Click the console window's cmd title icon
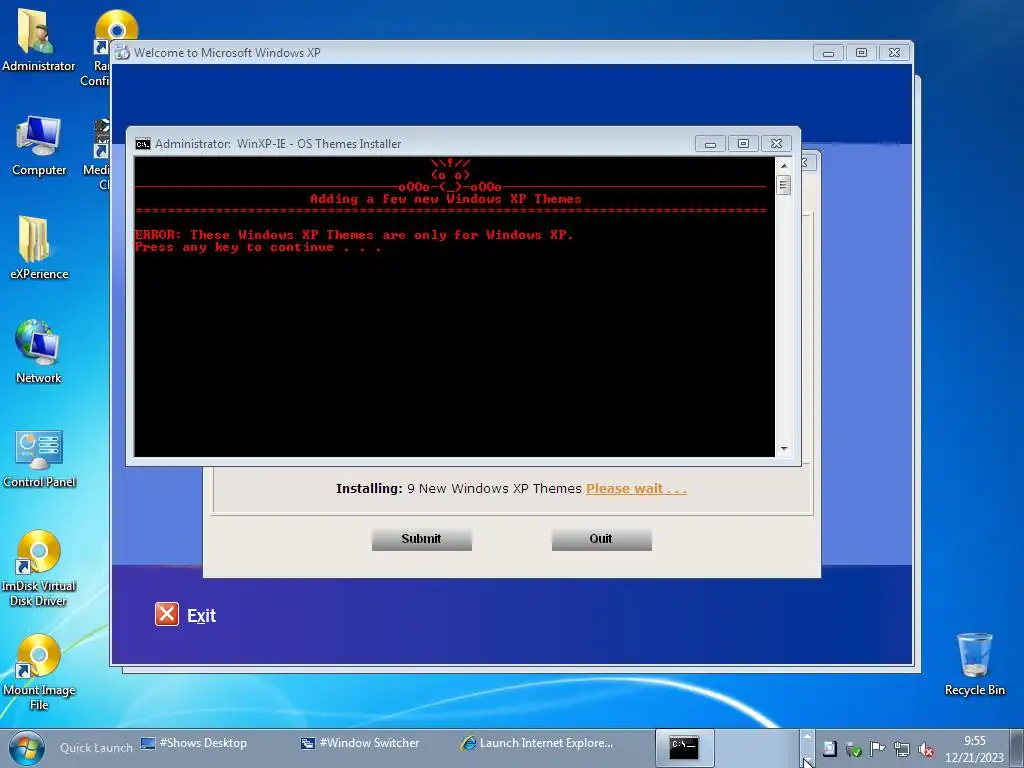The width and height of the screenshot is (1024, 768). [x=142, y=144]
